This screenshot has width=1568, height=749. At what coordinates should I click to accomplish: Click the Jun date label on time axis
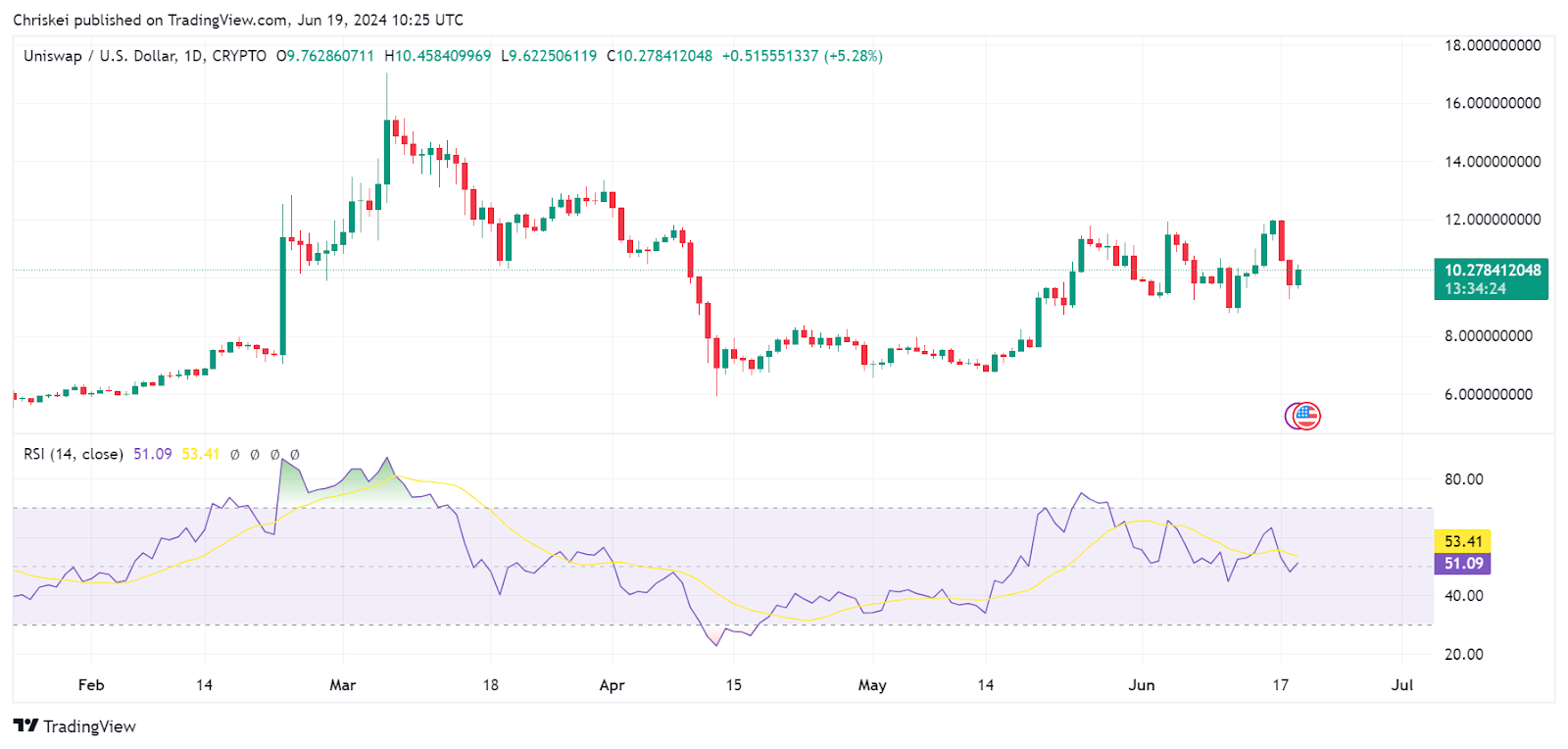click(x=1142, y=685)
